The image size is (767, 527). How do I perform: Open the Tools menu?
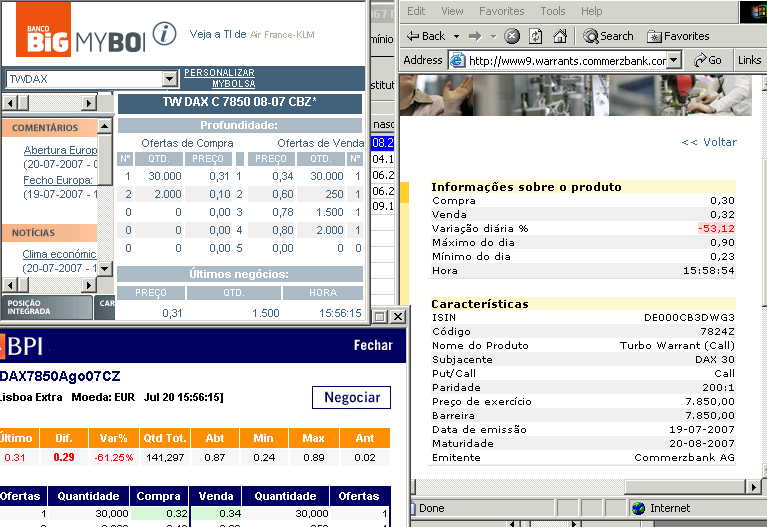click(553, 11)
